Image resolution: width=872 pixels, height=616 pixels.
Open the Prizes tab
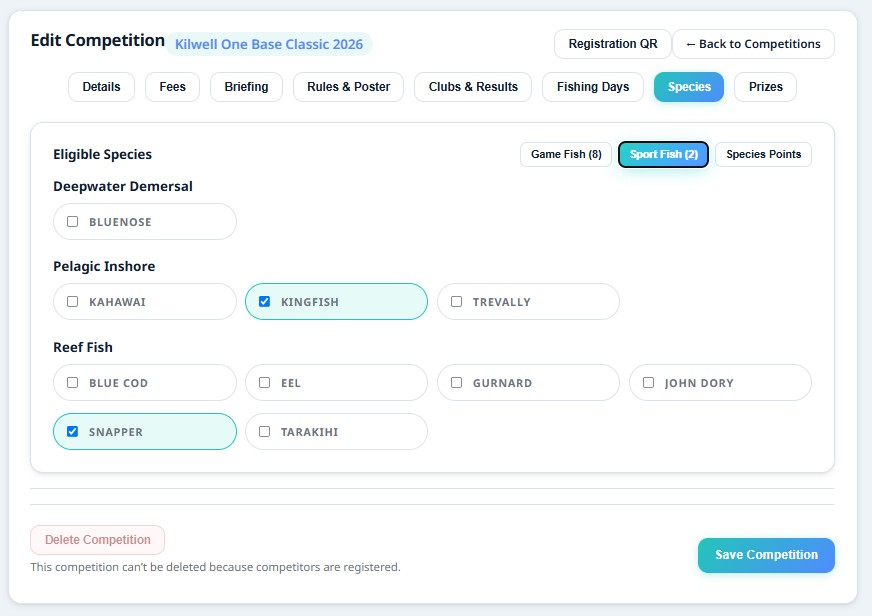[765, 87]
